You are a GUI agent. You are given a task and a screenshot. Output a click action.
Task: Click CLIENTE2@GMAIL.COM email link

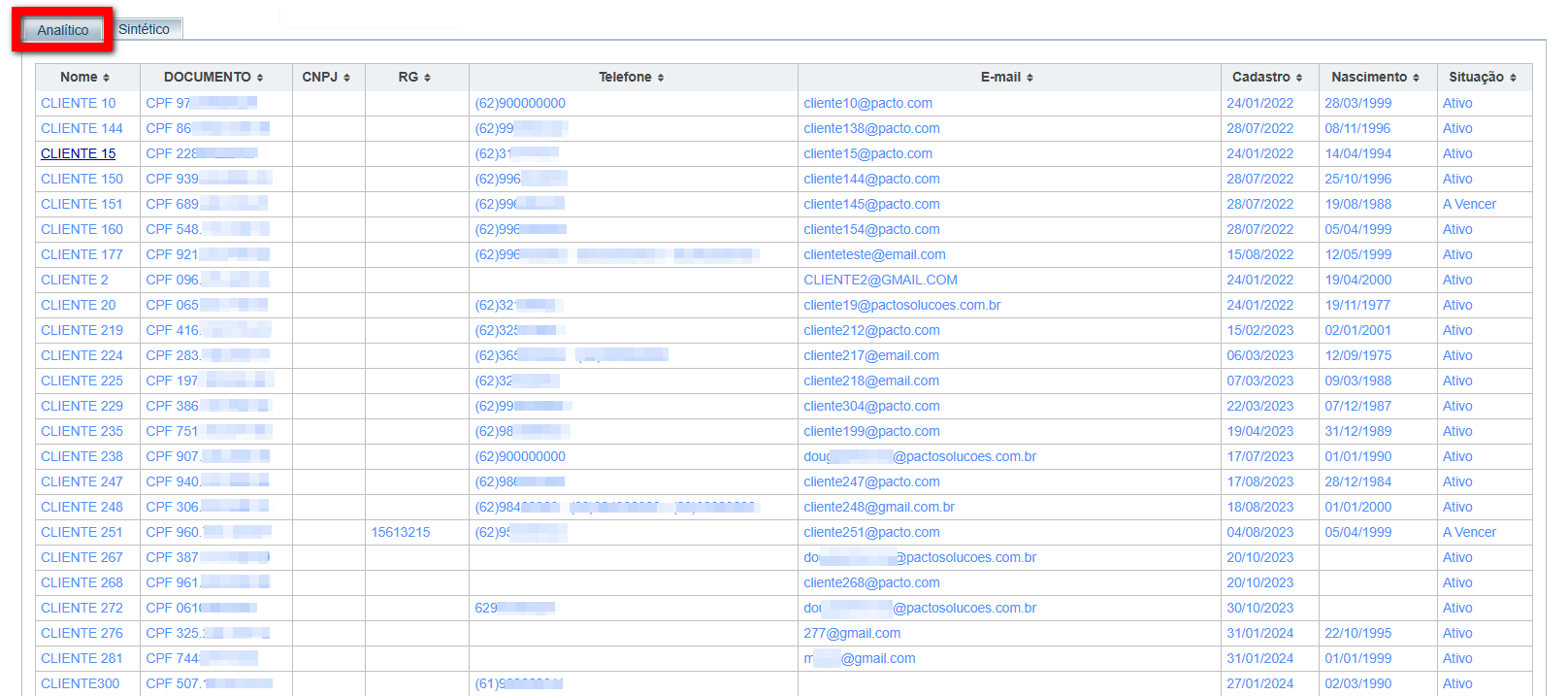(x=880, y=280)
